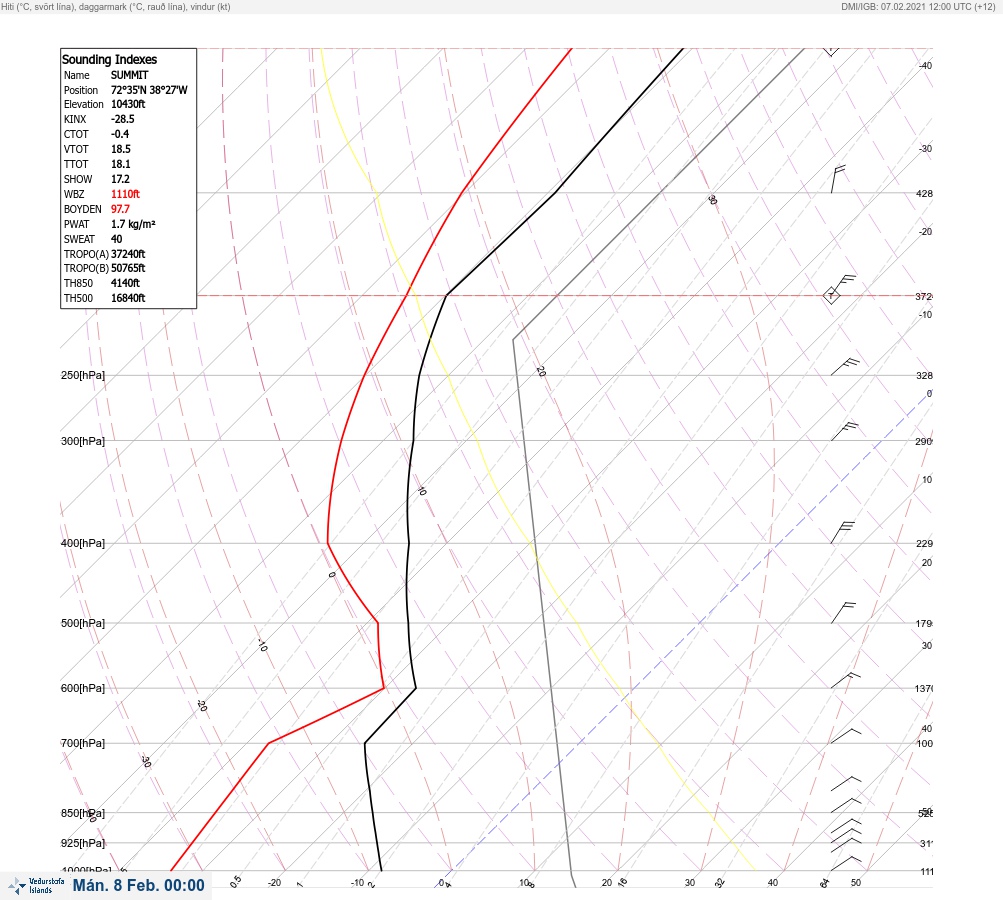Click the wind barb at the 700 hPa level
The height and width of the screenshot is (900, 1003).
(846, 736)
